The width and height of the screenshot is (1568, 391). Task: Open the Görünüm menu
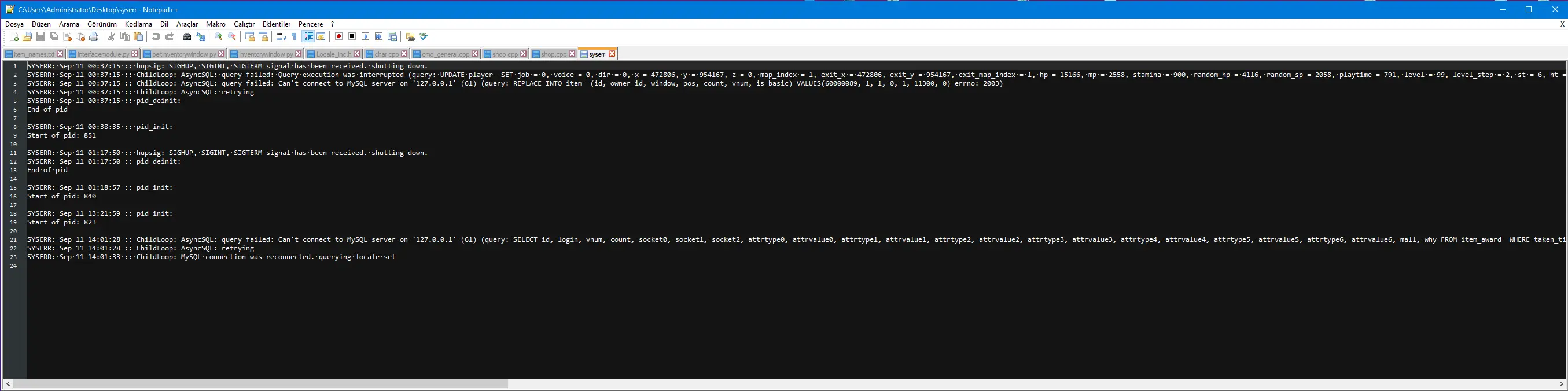tap(102, 24)
